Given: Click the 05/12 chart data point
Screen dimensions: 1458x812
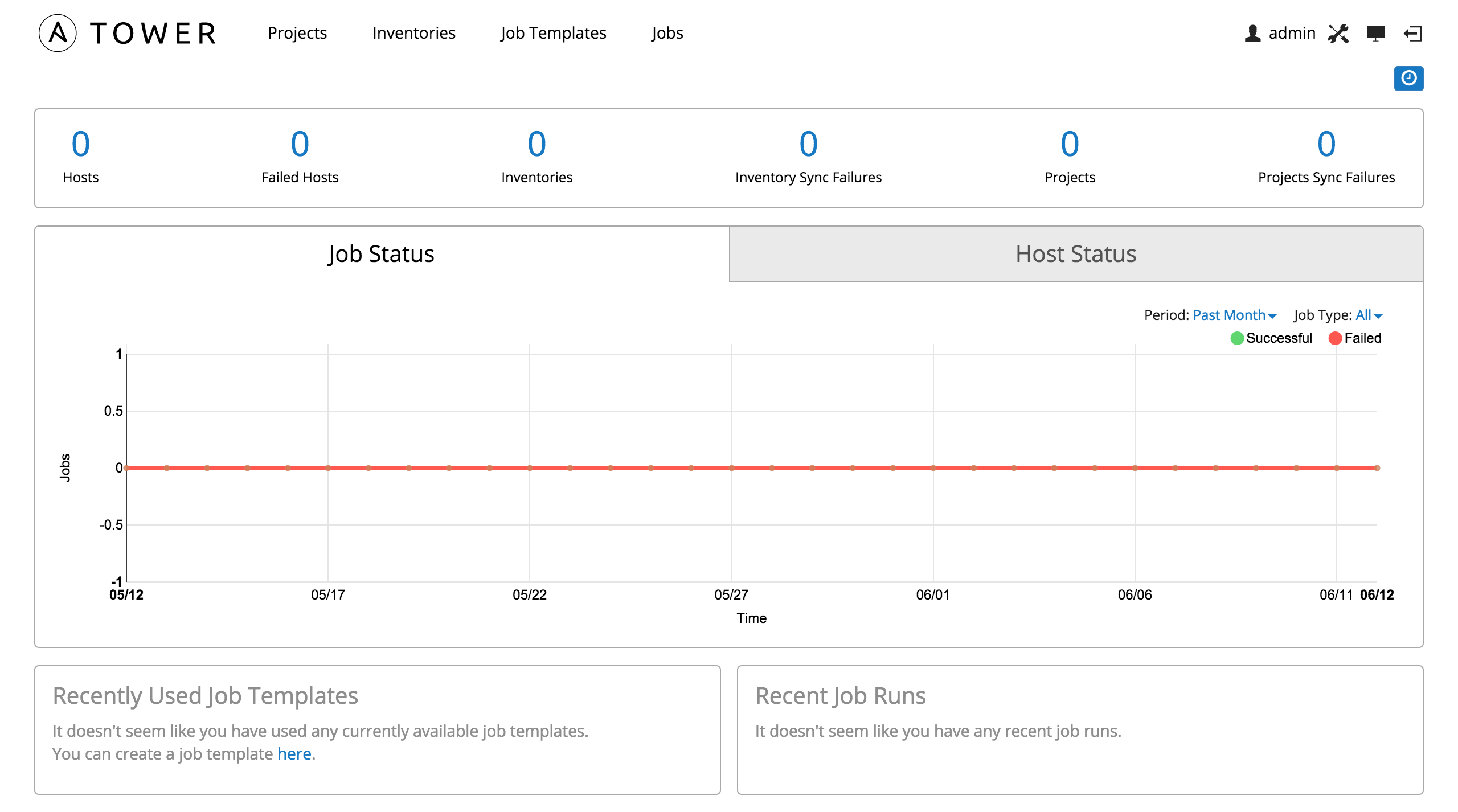Looking at the screenshot, I should tap(126, 468).
